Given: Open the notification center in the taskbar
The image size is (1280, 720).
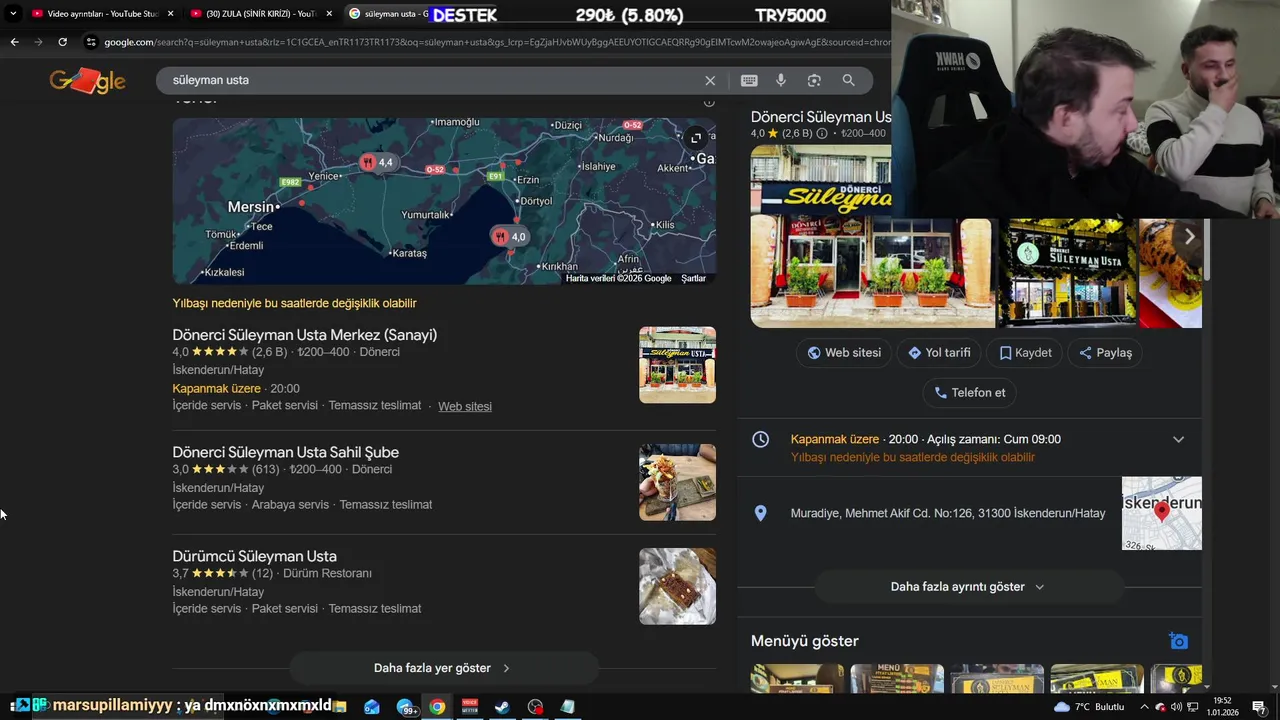Looking at the screenshot, I should 1258,706.
